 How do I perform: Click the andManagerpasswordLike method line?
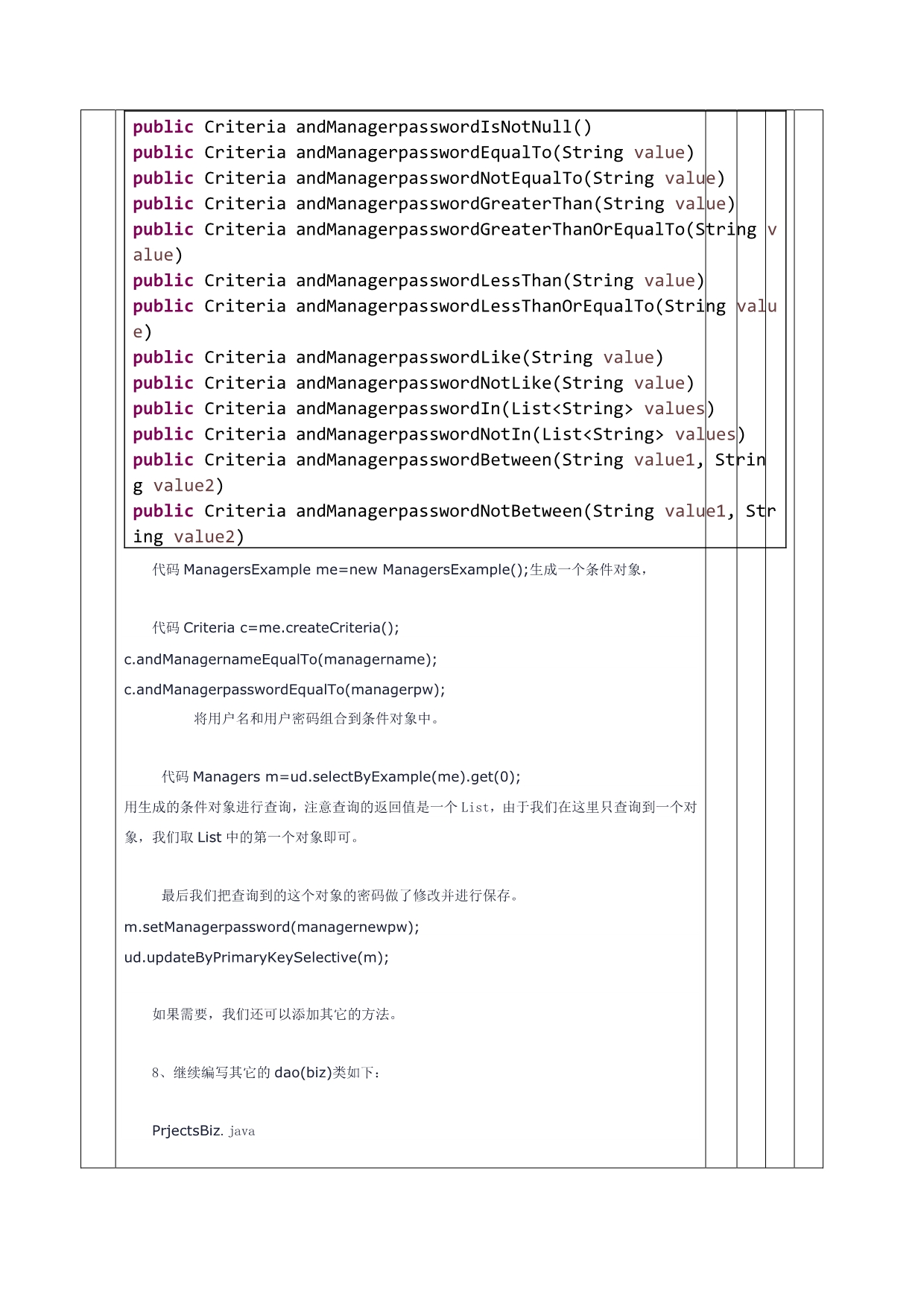click(398, 358)
